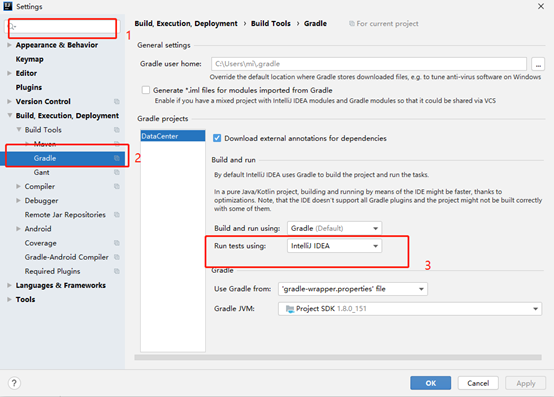Open the Run tests using dropdown
This screenshot has width=554, height=397.
click(x=334, y=246)
